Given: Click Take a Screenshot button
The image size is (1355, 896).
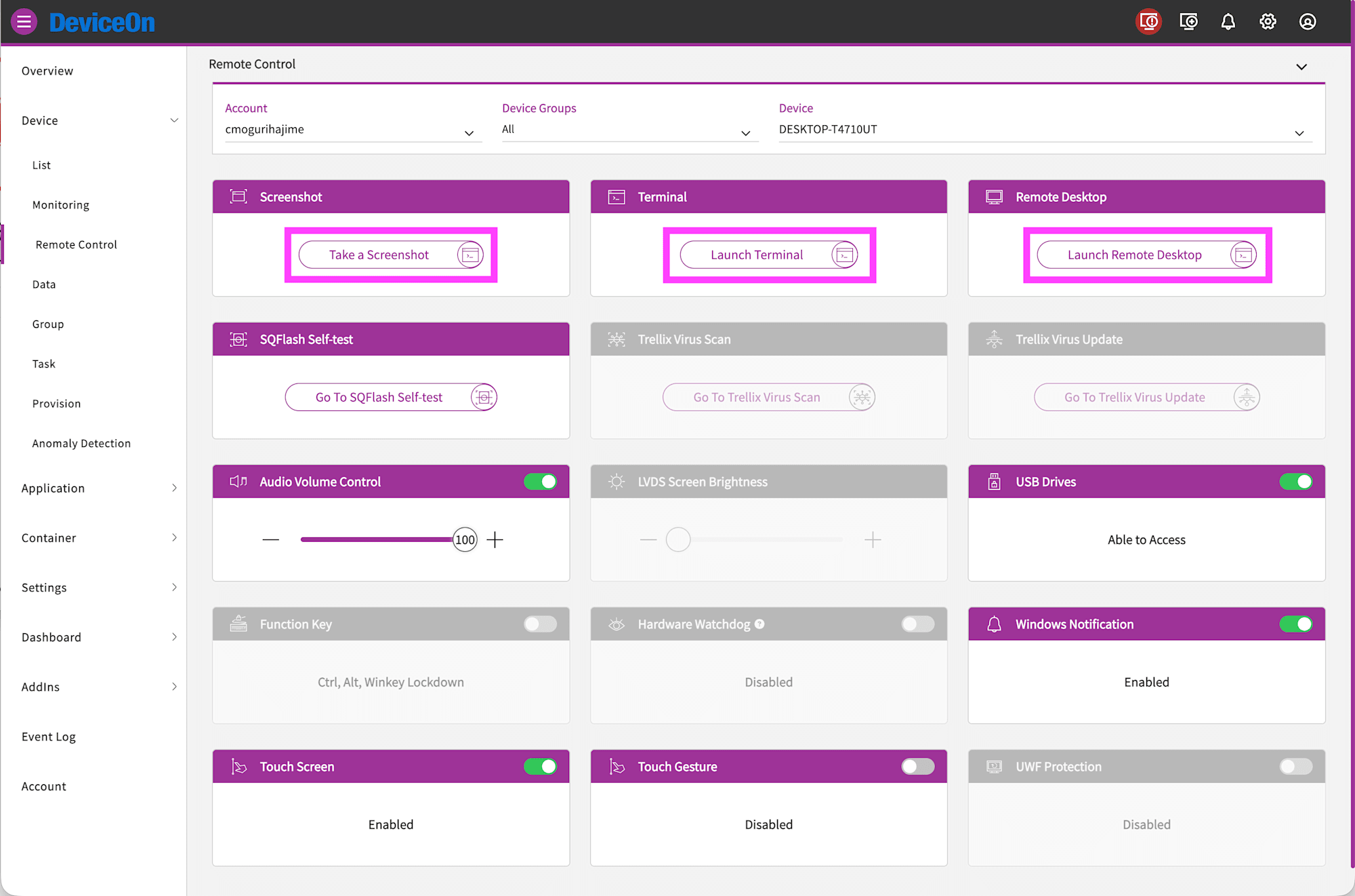Looking at the screenshot, I should (x=391, y=255).
